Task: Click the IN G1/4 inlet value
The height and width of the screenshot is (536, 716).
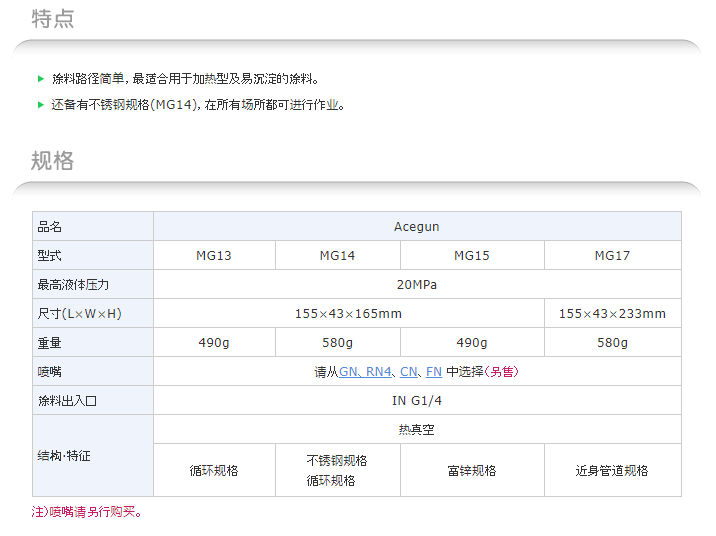Action: click(417, 400)
